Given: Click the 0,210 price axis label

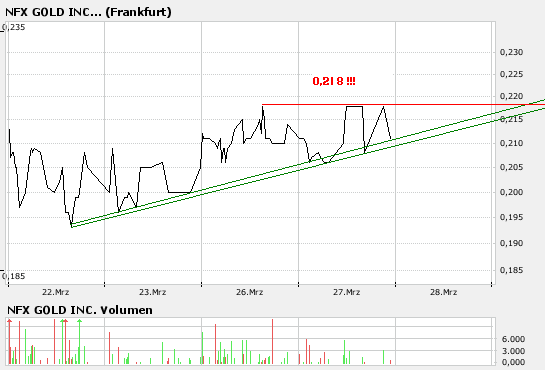Looking at the screenshot, I should tap(511, 143).
